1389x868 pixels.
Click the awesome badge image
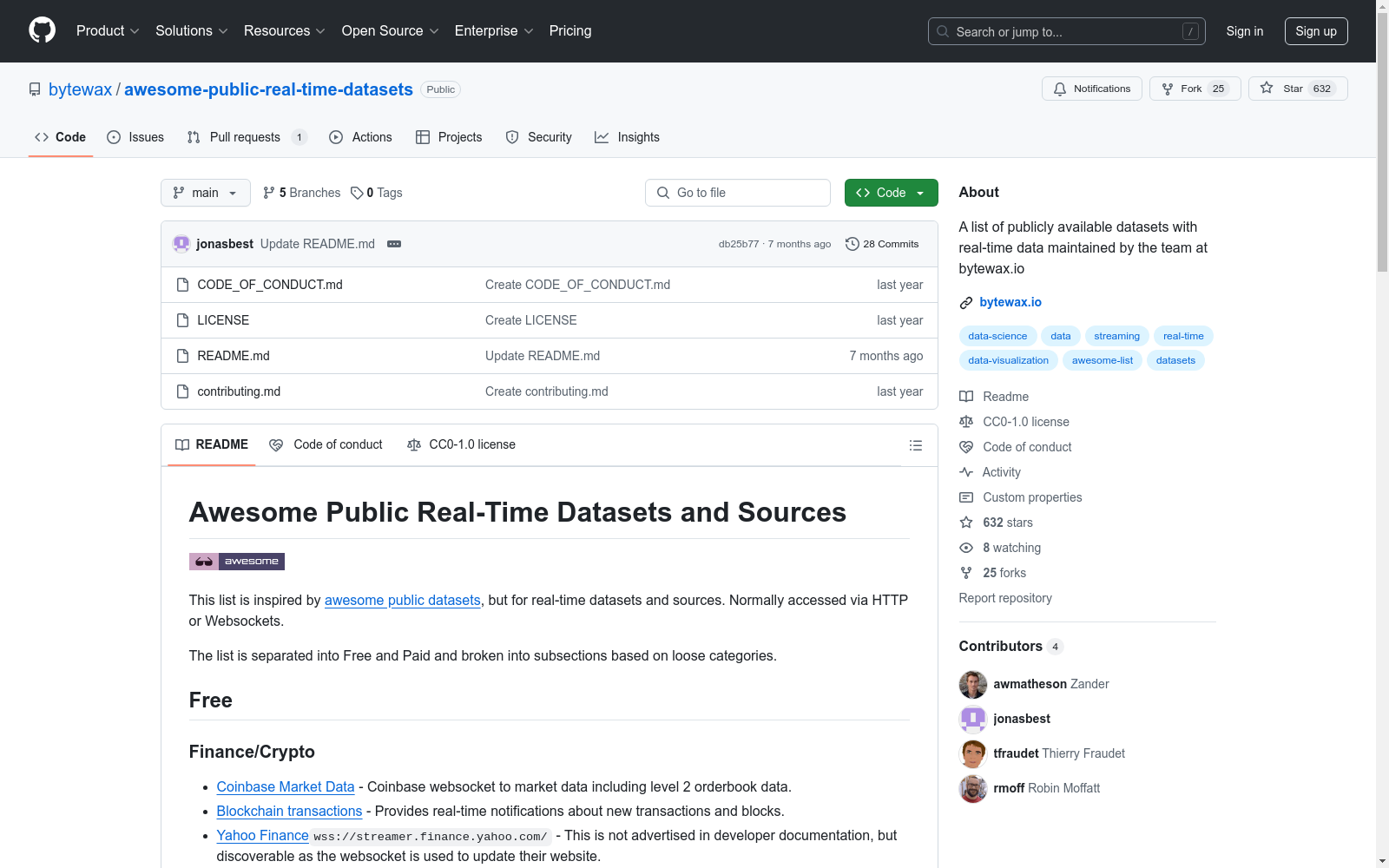pos(237,562)
